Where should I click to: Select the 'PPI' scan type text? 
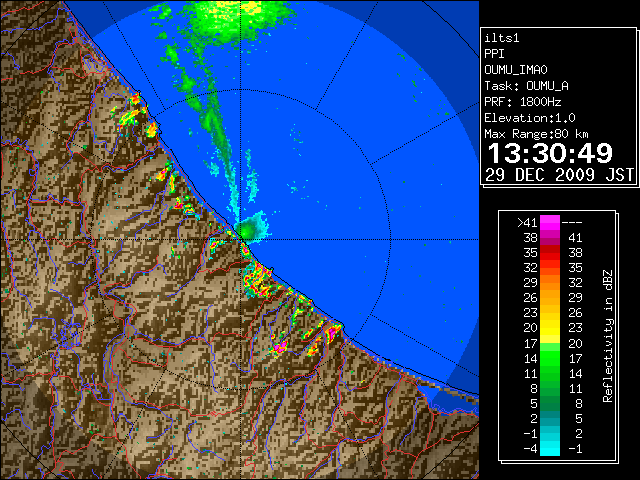(x=494, y=54)
